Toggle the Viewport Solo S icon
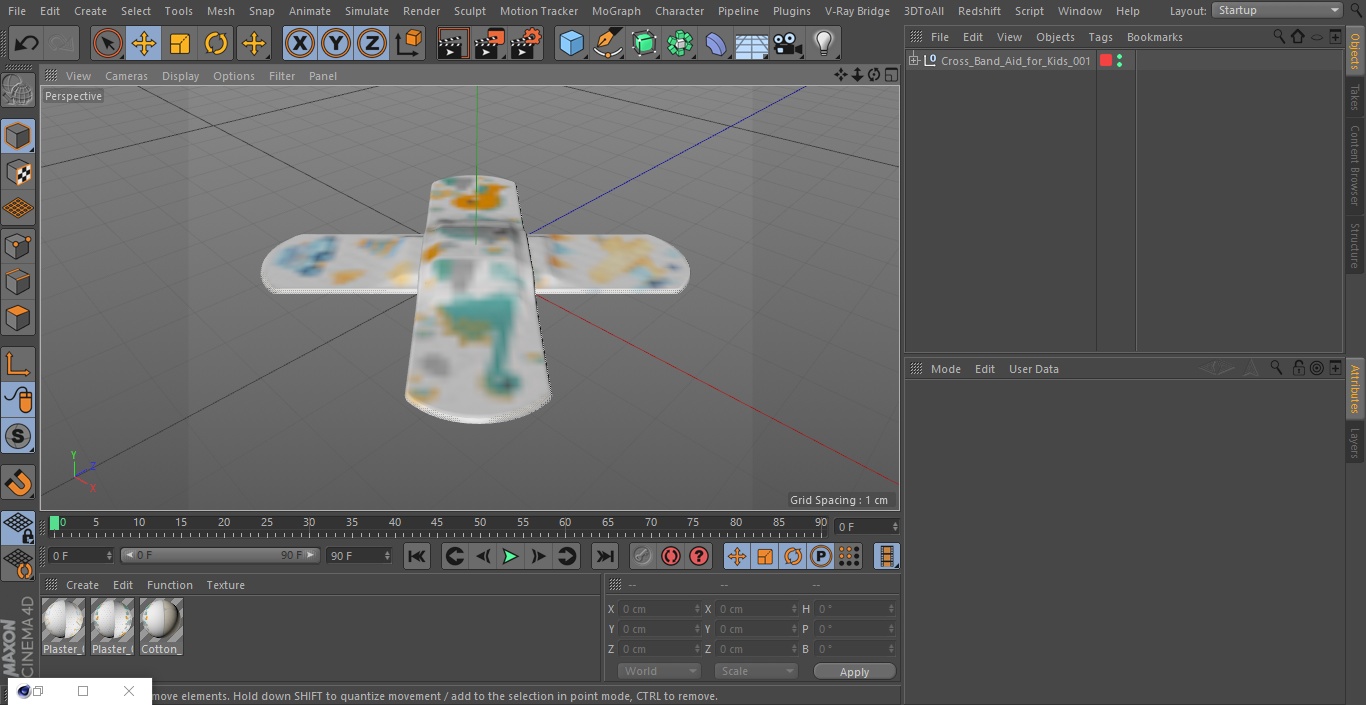The image size is (1366, 705). coord(18,436)
